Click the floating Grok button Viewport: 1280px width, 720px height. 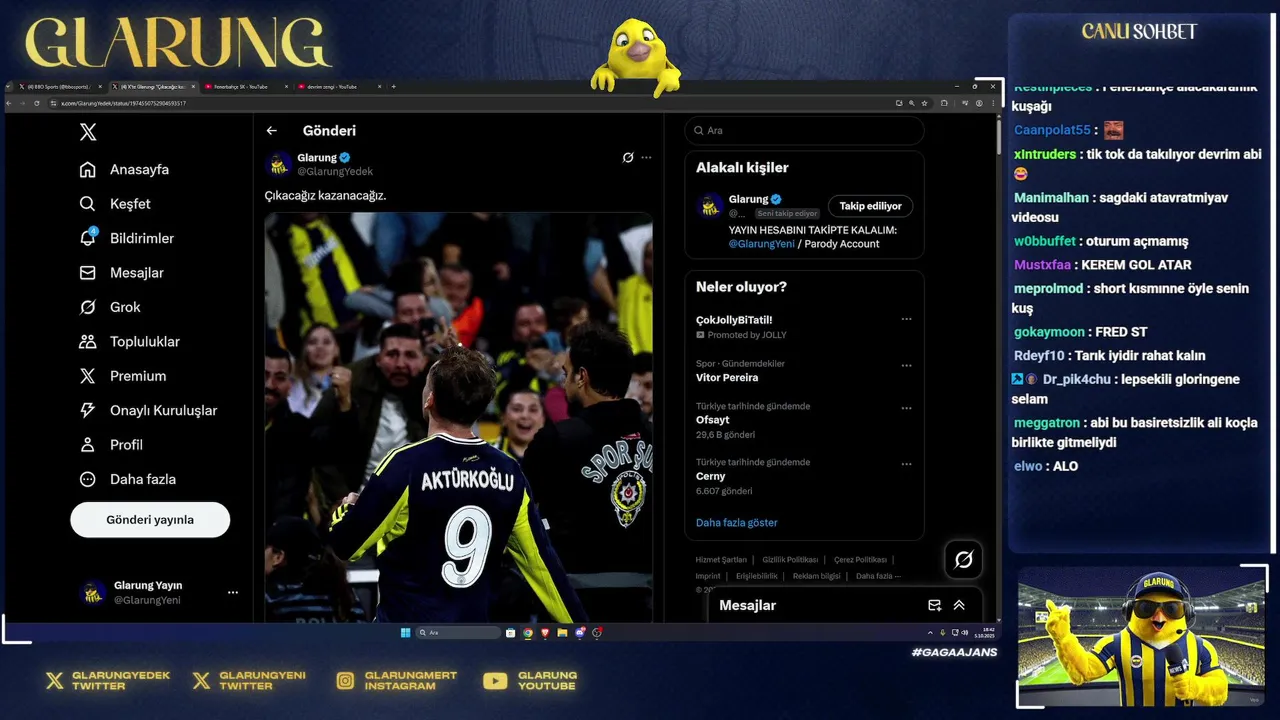click(964, 560)
